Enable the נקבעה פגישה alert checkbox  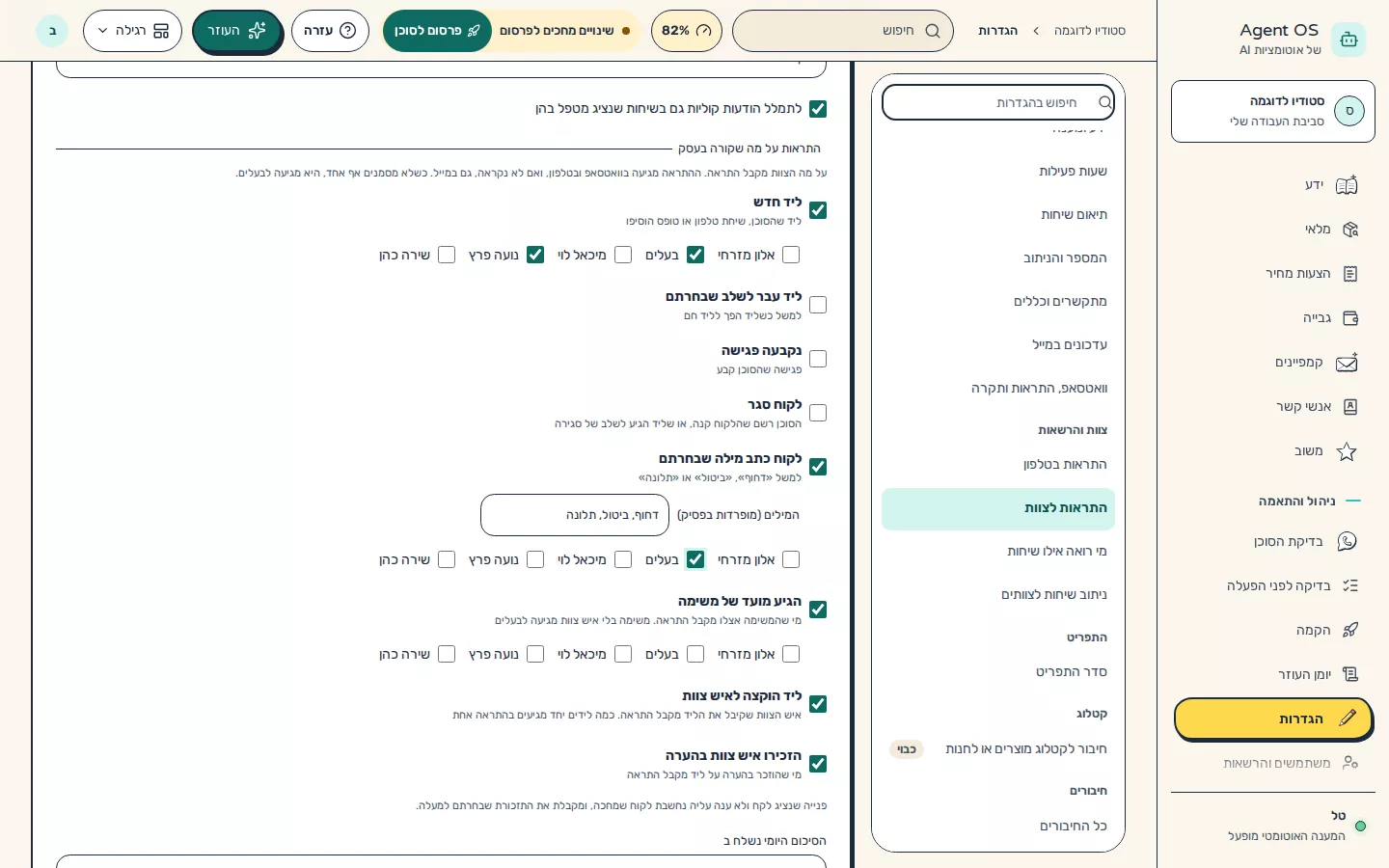pos(818,359)
